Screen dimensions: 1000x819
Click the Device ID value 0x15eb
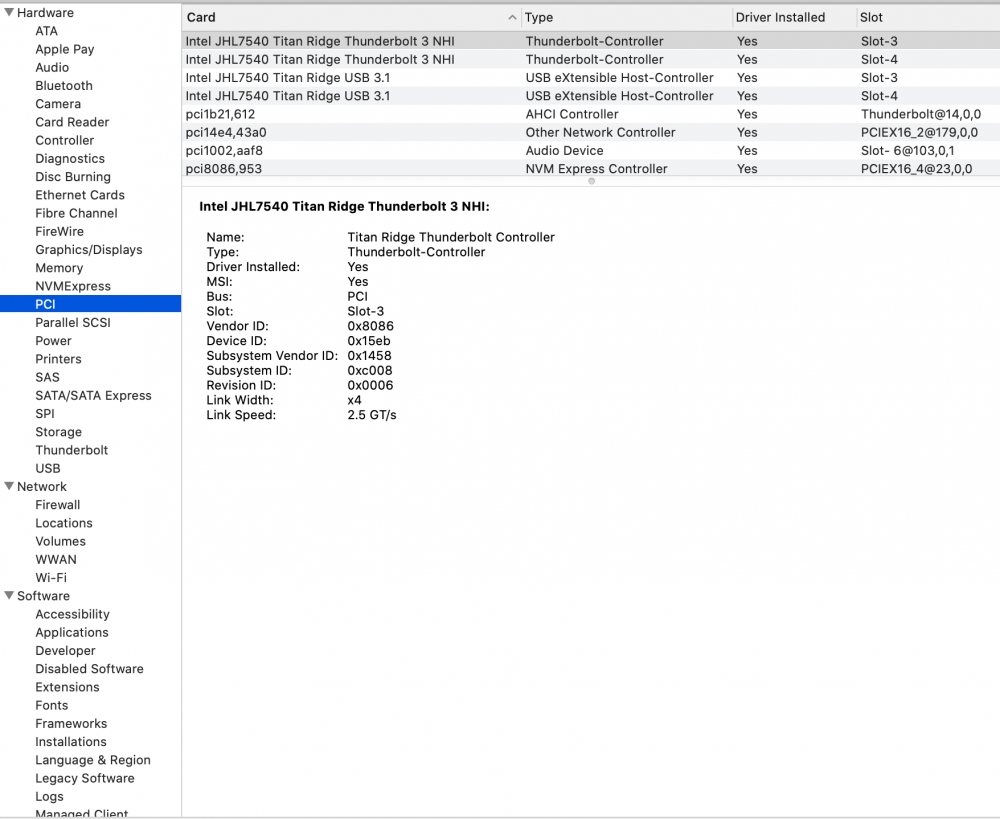click(369, 341)
